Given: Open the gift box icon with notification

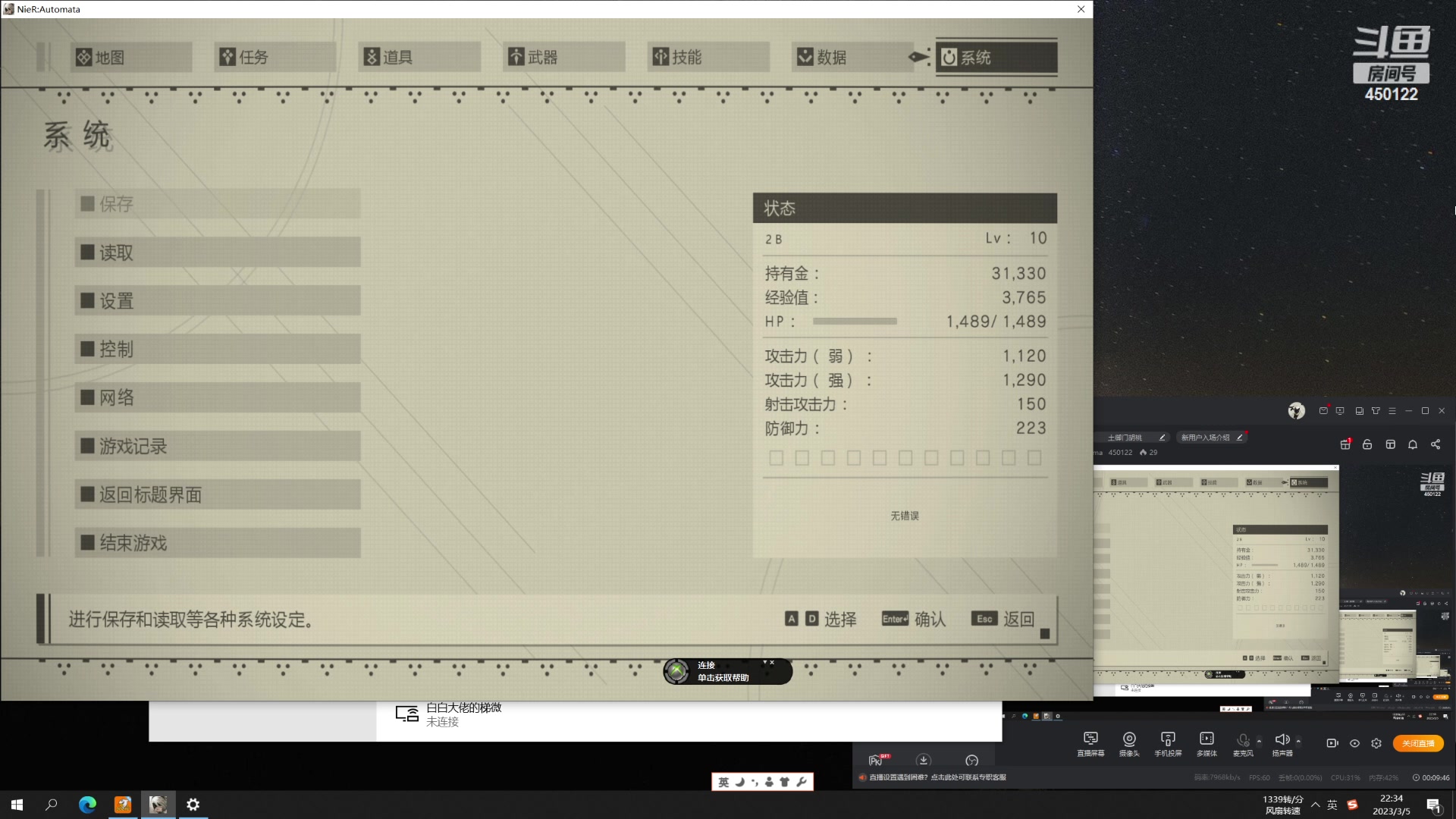Looking at the screenshot, I should coord(1345,444).
